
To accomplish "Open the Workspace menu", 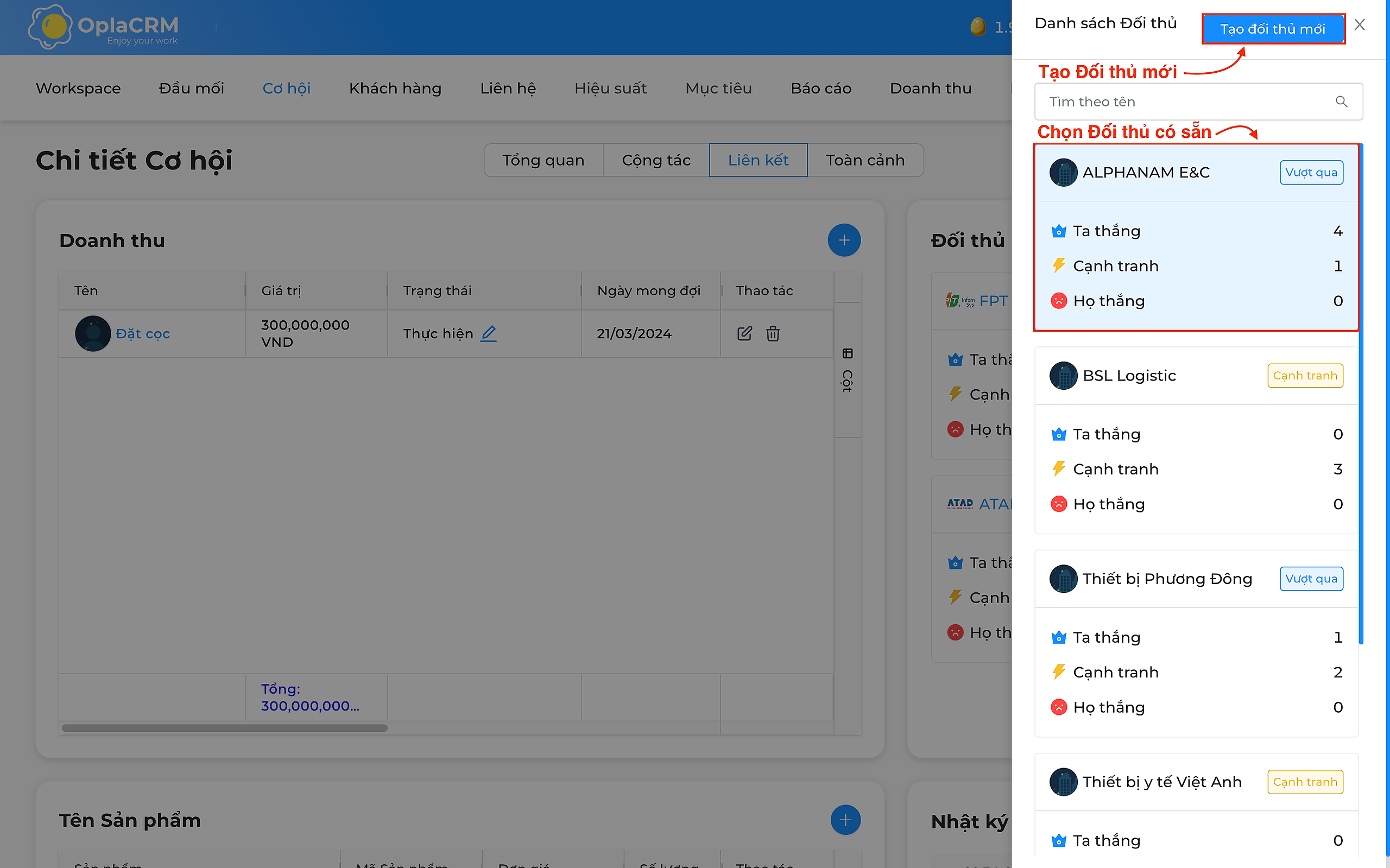I will [x=78, y=88].
